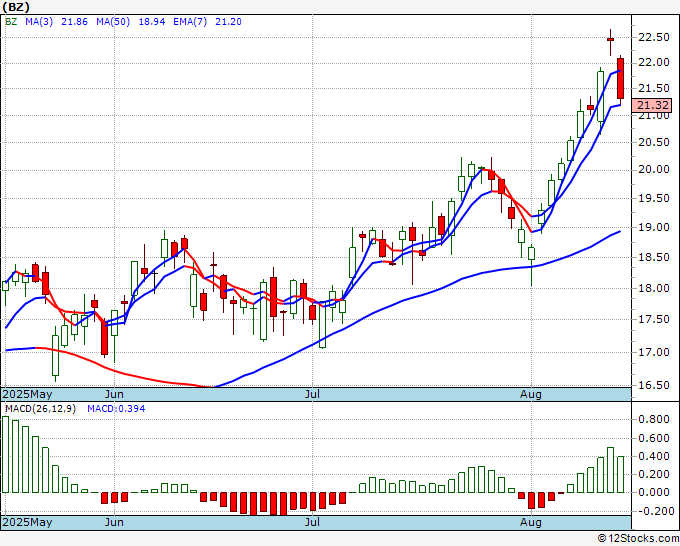
Task: Click the last red candlestick near 22.00
Action: 621,79
